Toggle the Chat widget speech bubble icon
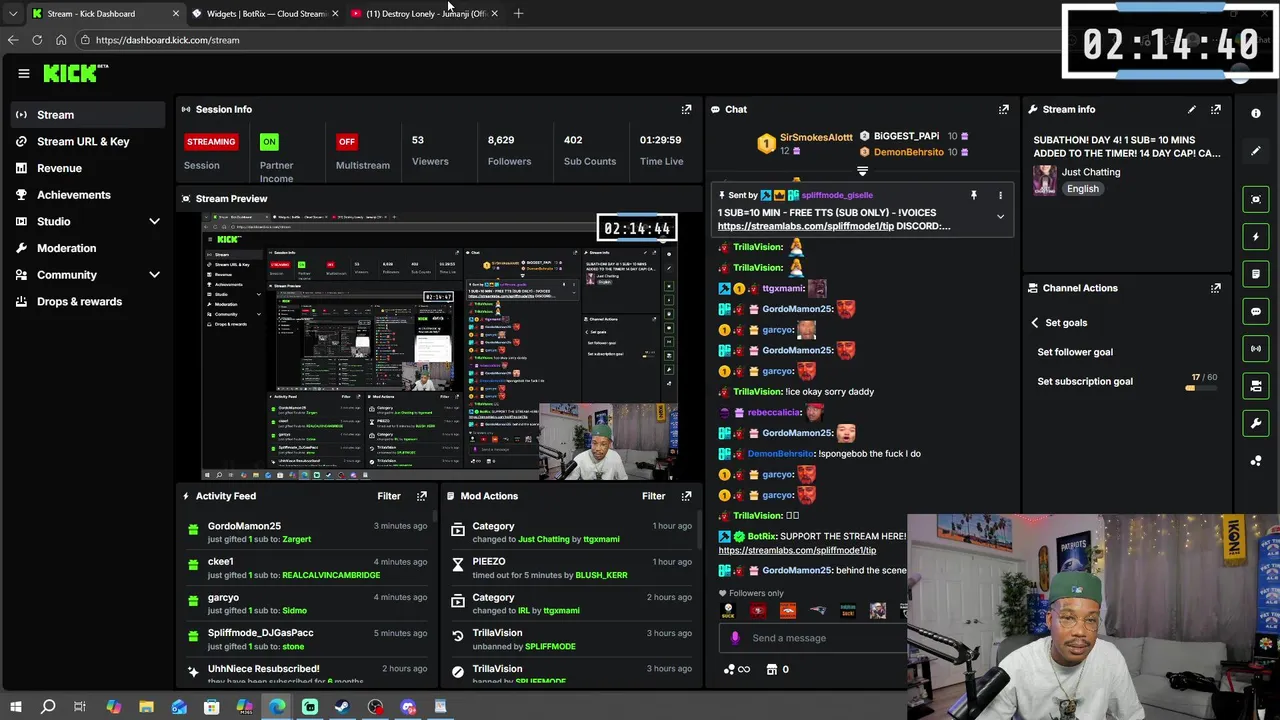This screenshot has height=720, width=1280. tap(1256, 311)
